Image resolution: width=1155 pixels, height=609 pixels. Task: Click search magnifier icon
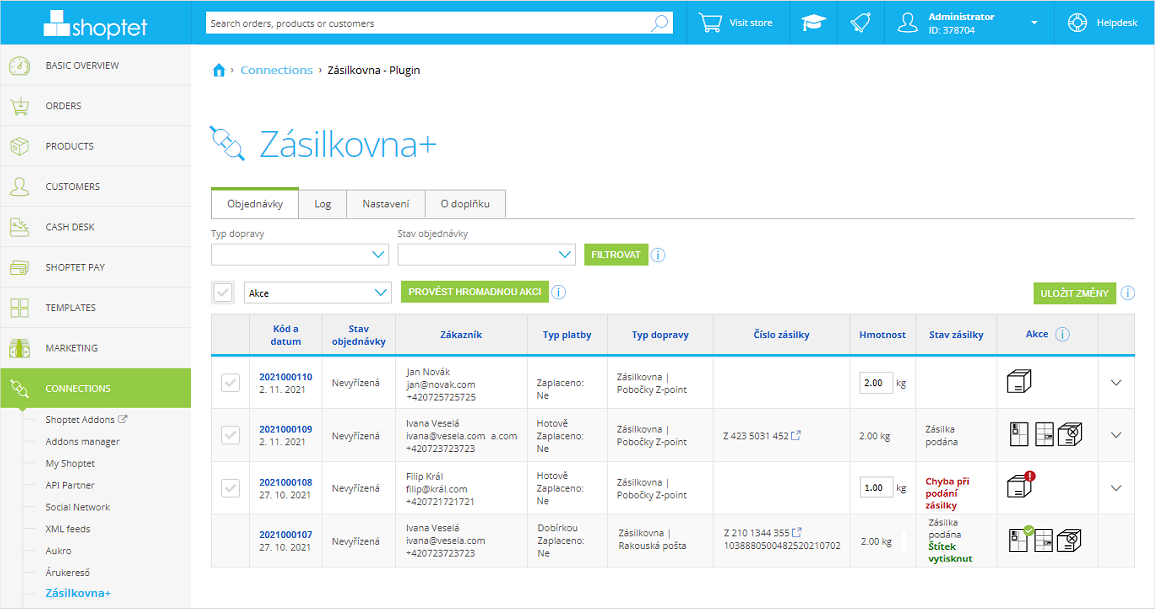659,23
